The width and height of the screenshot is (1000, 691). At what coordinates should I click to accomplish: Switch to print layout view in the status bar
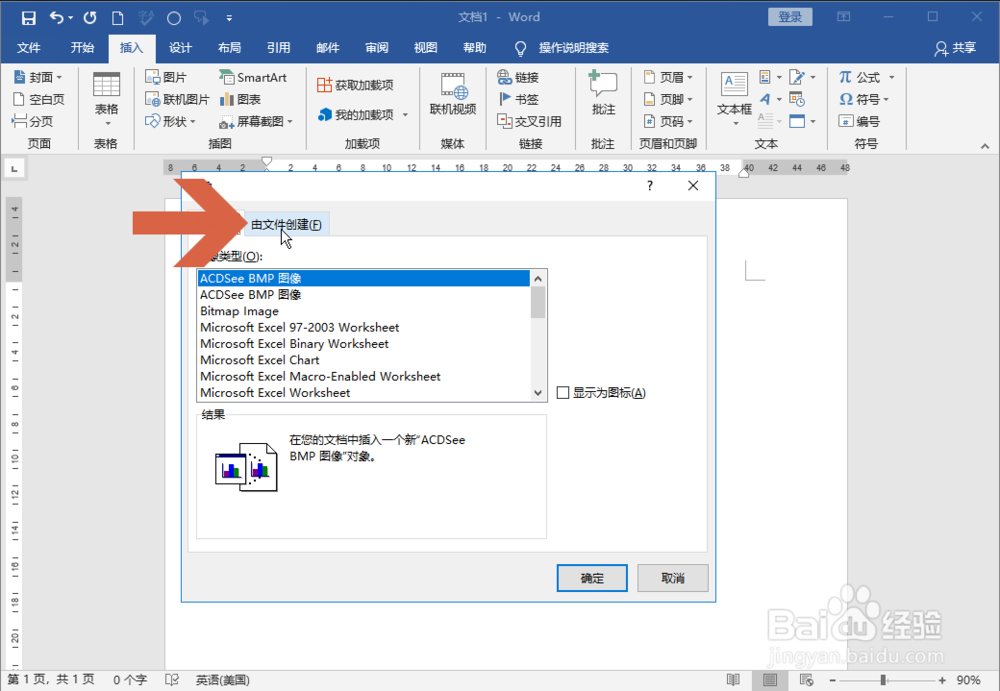[770, 680]
